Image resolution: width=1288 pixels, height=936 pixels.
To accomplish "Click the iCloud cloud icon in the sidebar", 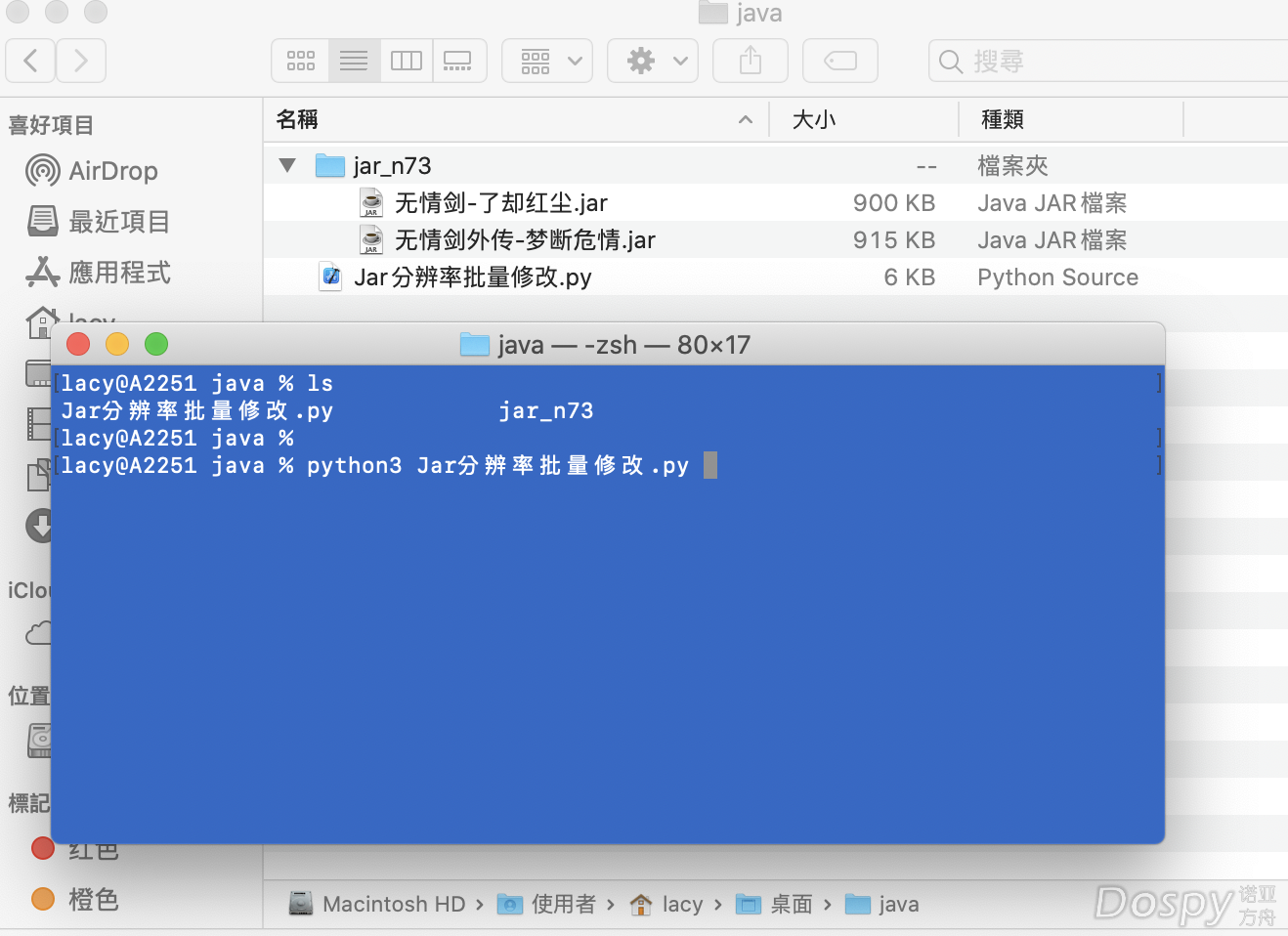I will [38, 633].
